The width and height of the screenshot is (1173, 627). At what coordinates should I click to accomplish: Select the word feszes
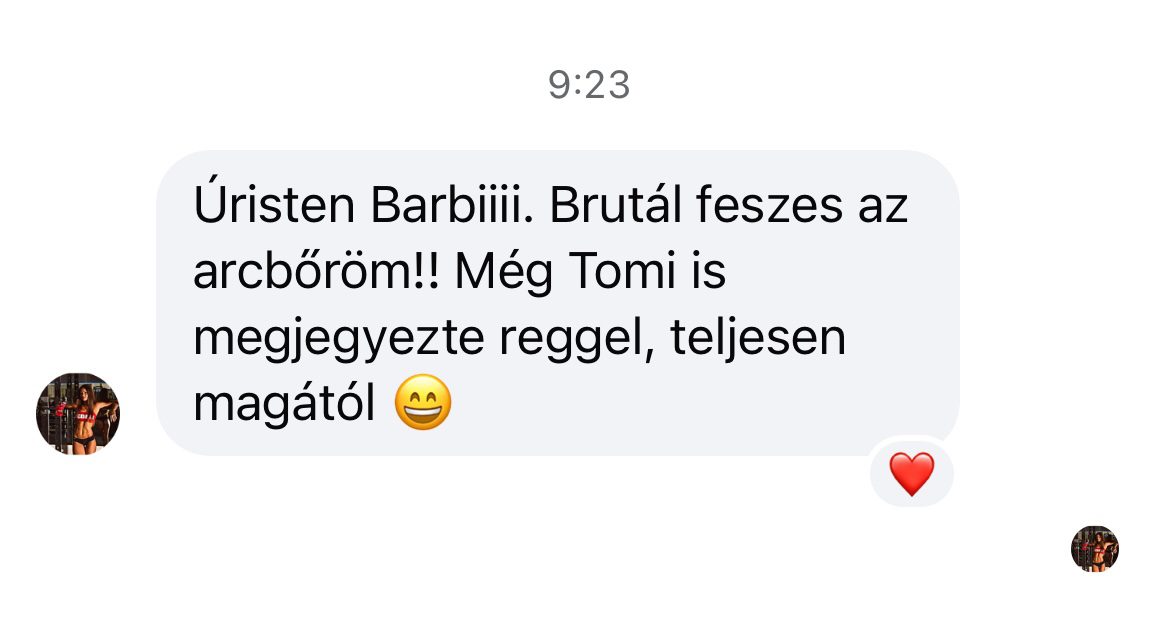(x=769, y=204)
